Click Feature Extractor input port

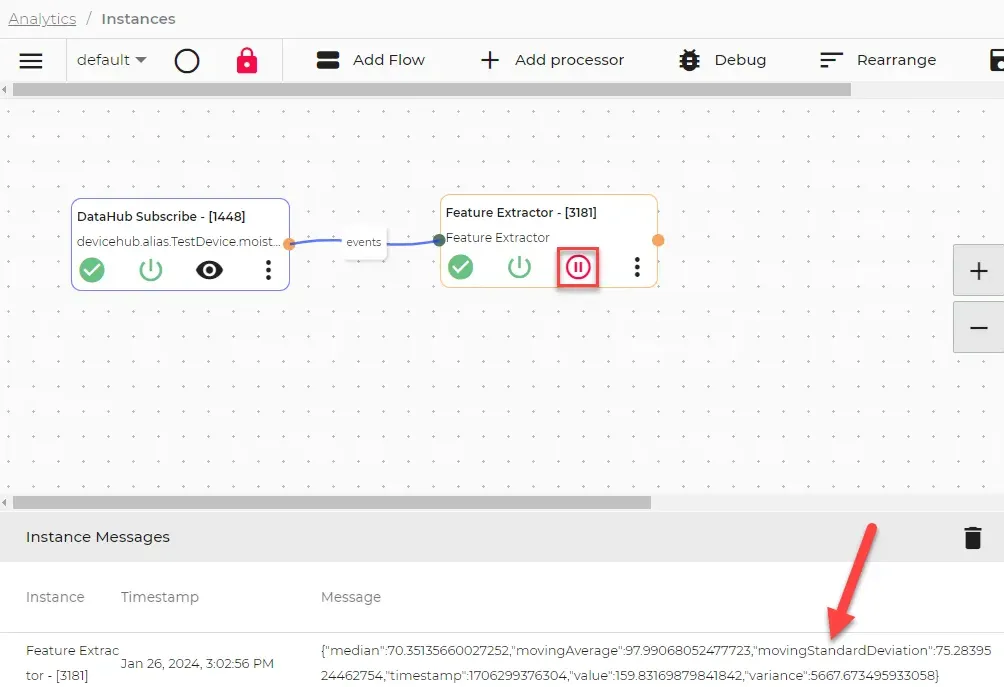439,240
